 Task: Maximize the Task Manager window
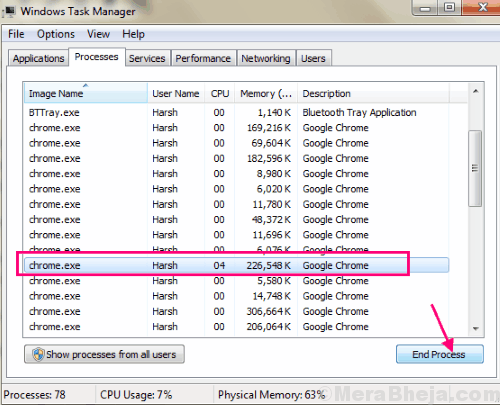(449, 8)
